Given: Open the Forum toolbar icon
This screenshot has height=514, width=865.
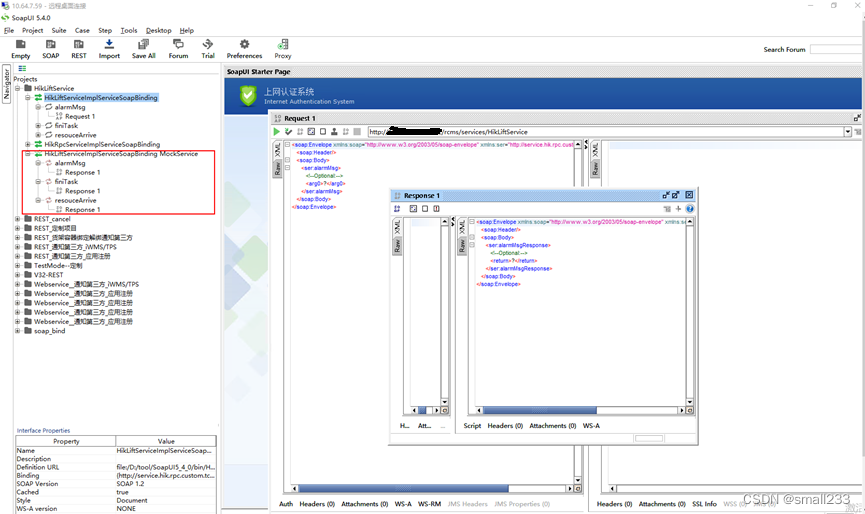Looking at the screenshot, I should [178, 44].
